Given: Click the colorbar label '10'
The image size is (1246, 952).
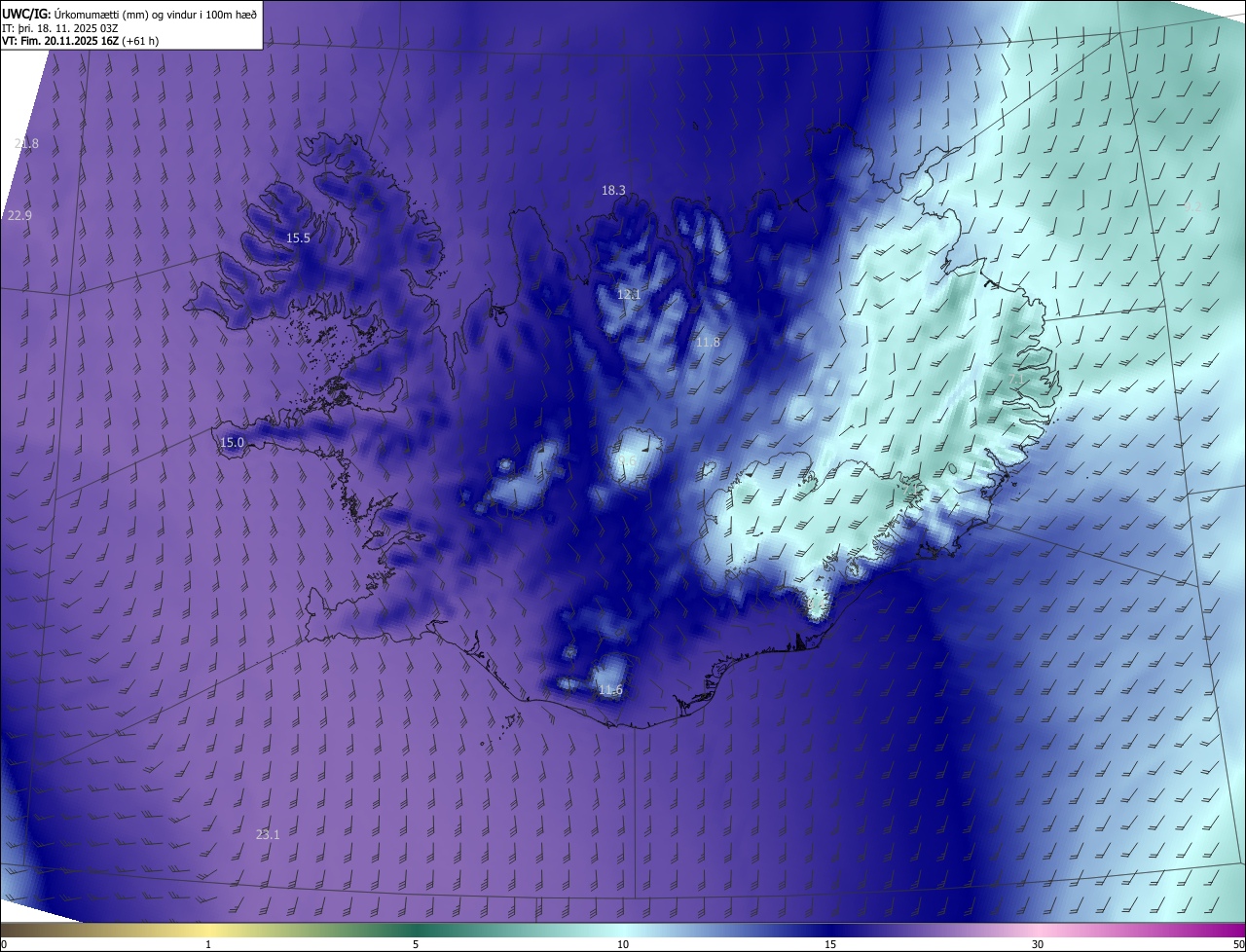Looking at the screenshot, I should [623, 944].
